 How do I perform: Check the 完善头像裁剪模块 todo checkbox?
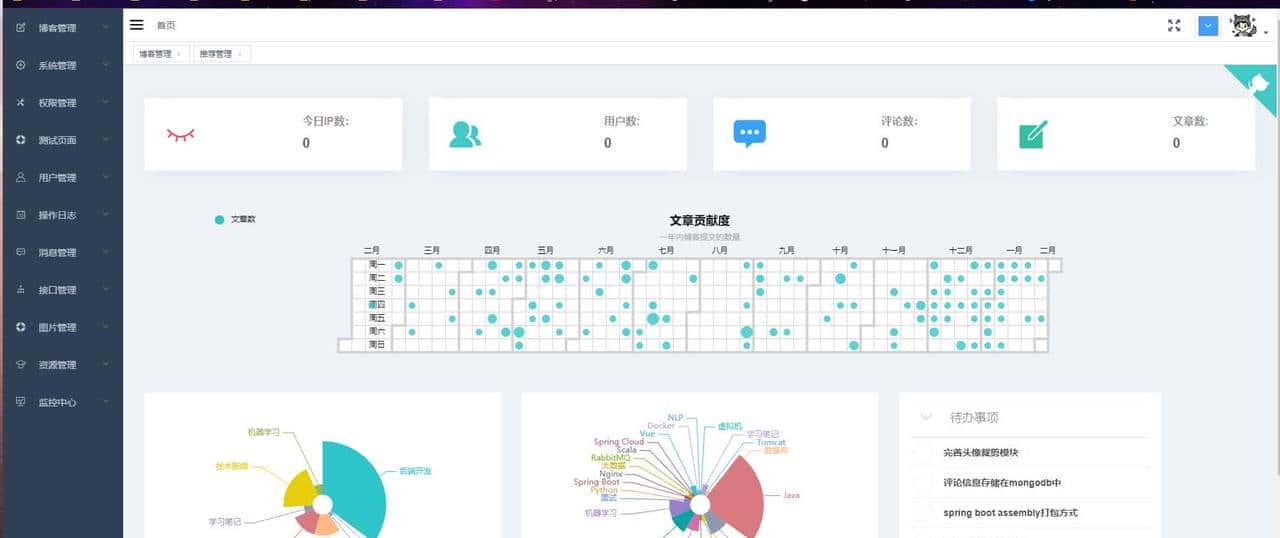click(922, 452)
